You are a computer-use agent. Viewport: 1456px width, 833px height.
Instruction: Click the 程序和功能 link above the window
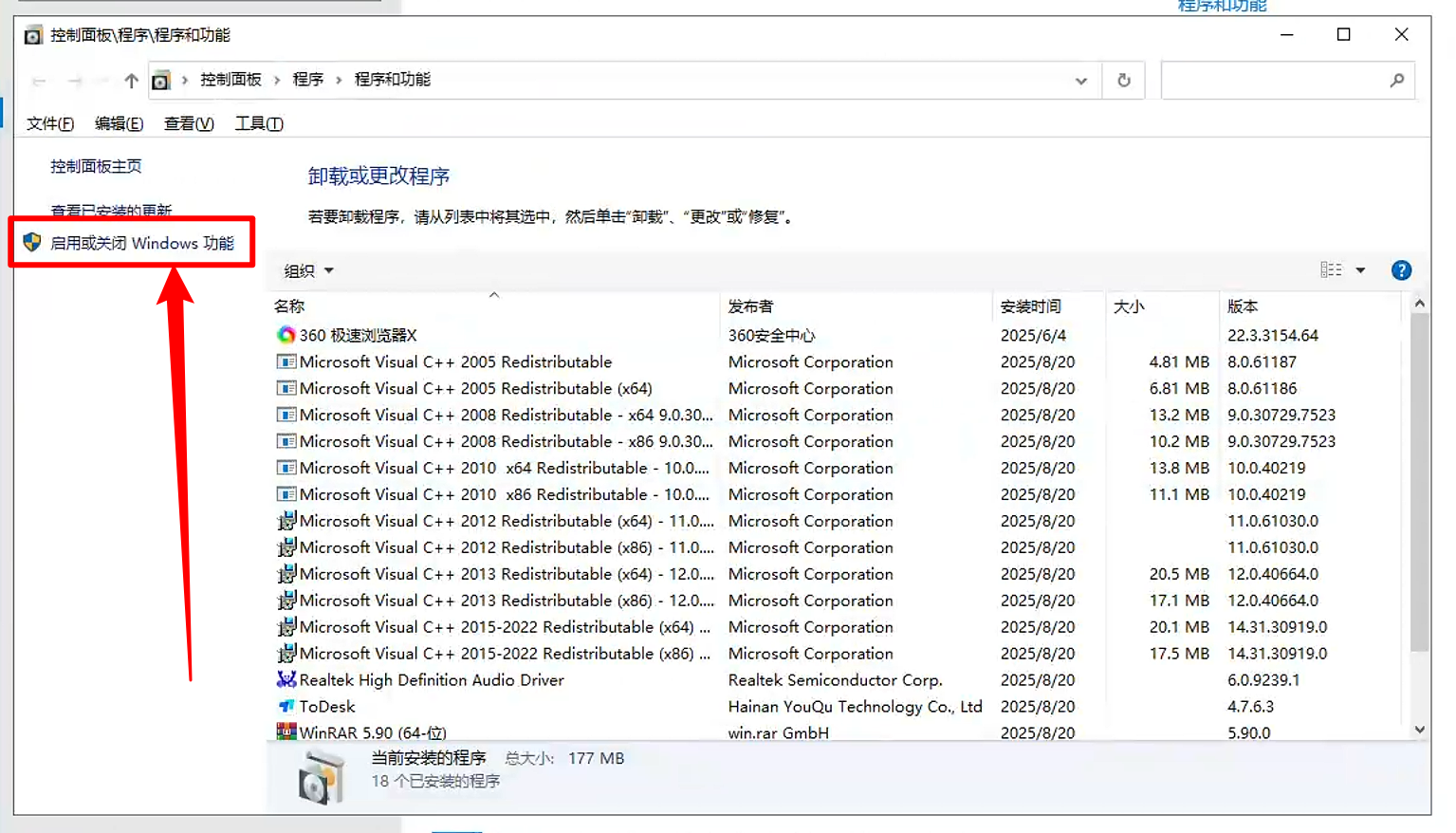tap(1222, 6)
